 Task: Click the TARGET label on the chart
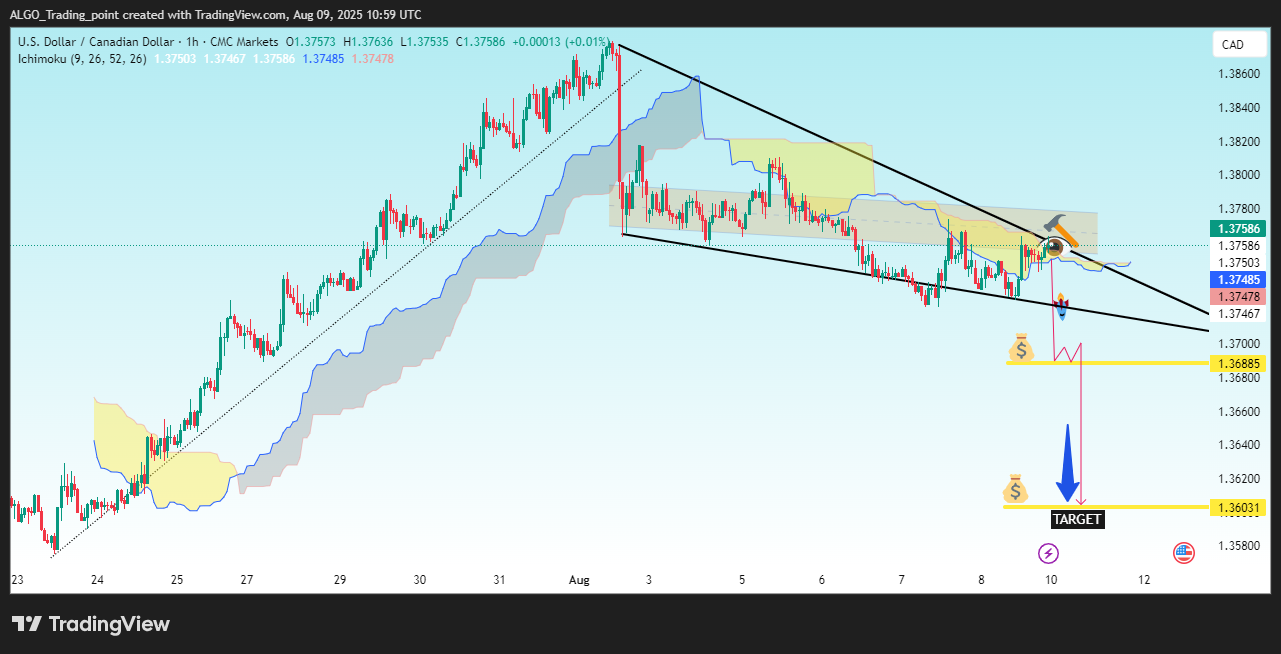[x=1077, y=519]
